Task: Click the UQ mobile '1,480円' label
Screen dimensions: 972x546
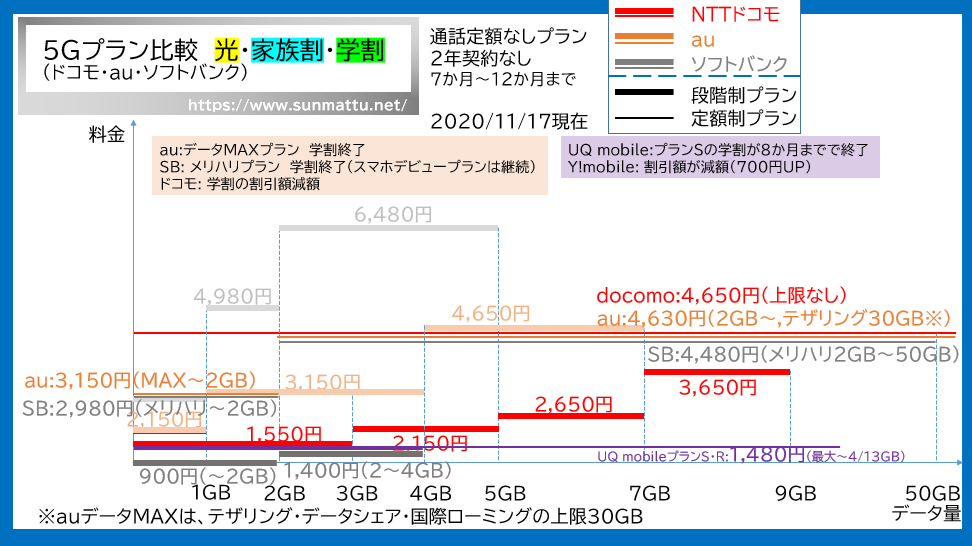Action: click(768, 455)
